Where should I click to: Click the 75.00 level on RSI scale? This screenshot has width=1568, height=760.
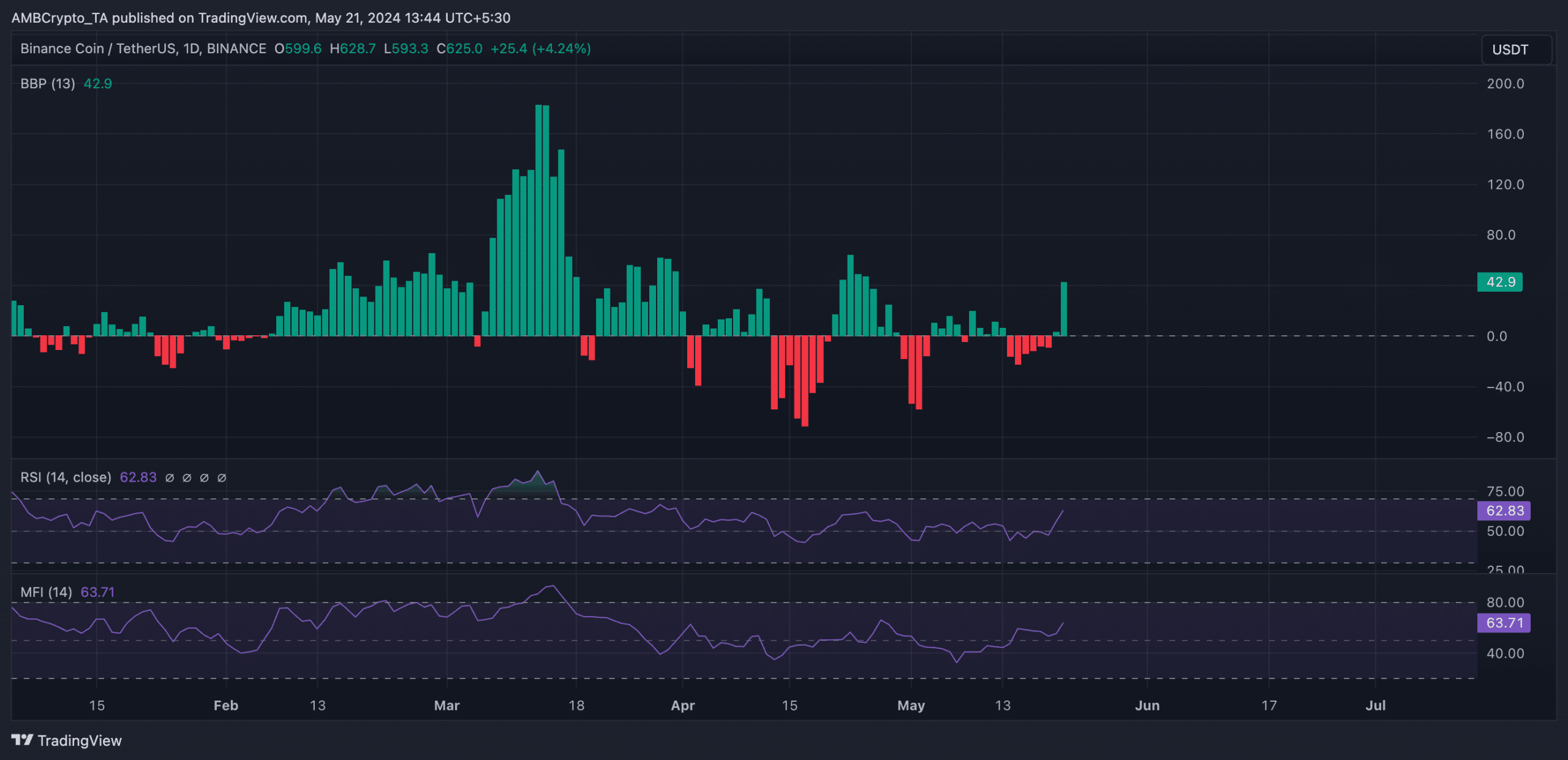1506,492
